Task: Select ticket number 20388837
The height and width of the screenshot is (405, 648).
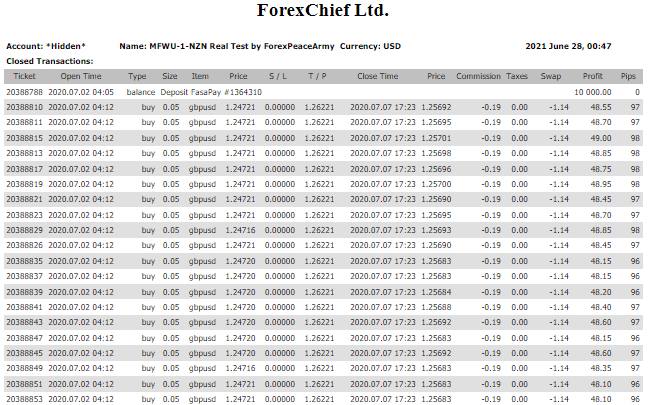Action: pyautogui.click(x=24, y=276)
